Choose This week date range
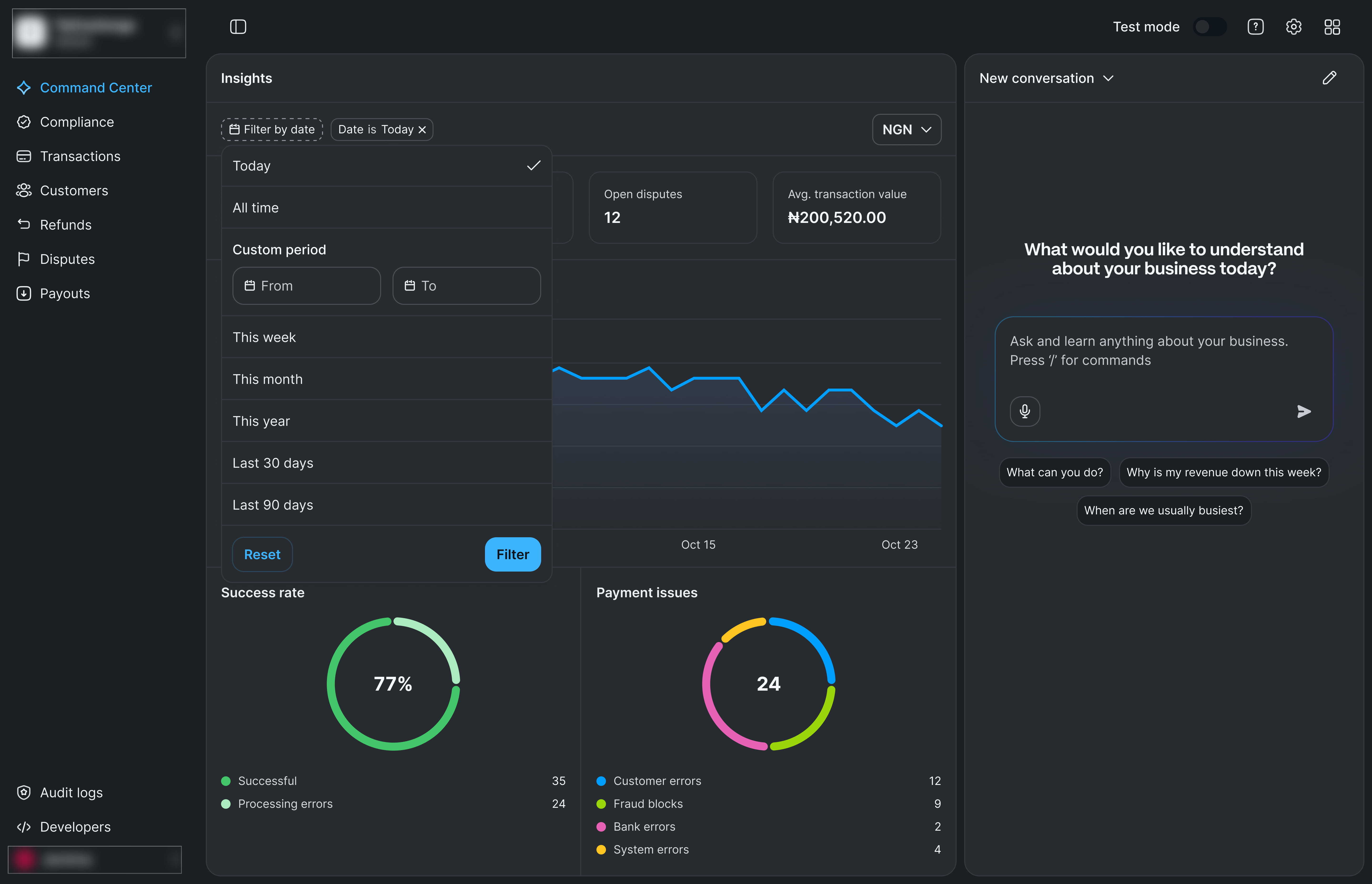Screen dimensions: 1372x884 tap(387, 337)
